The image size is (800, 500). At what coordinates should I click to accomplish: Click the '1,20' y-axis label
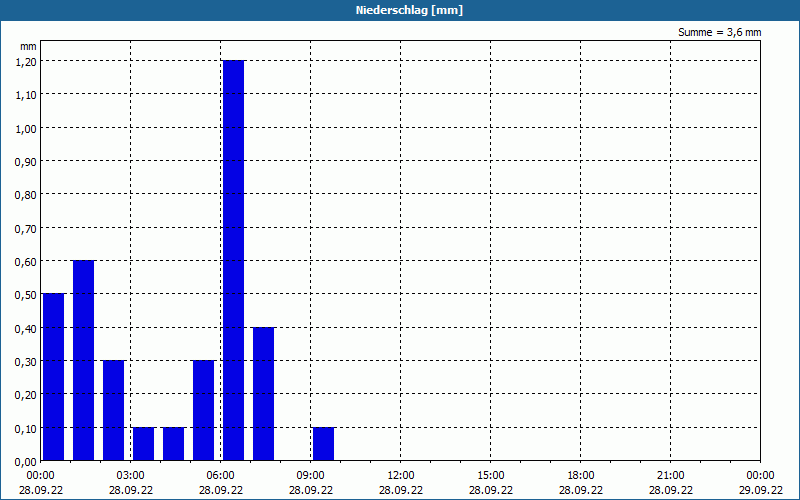point(26,61)
